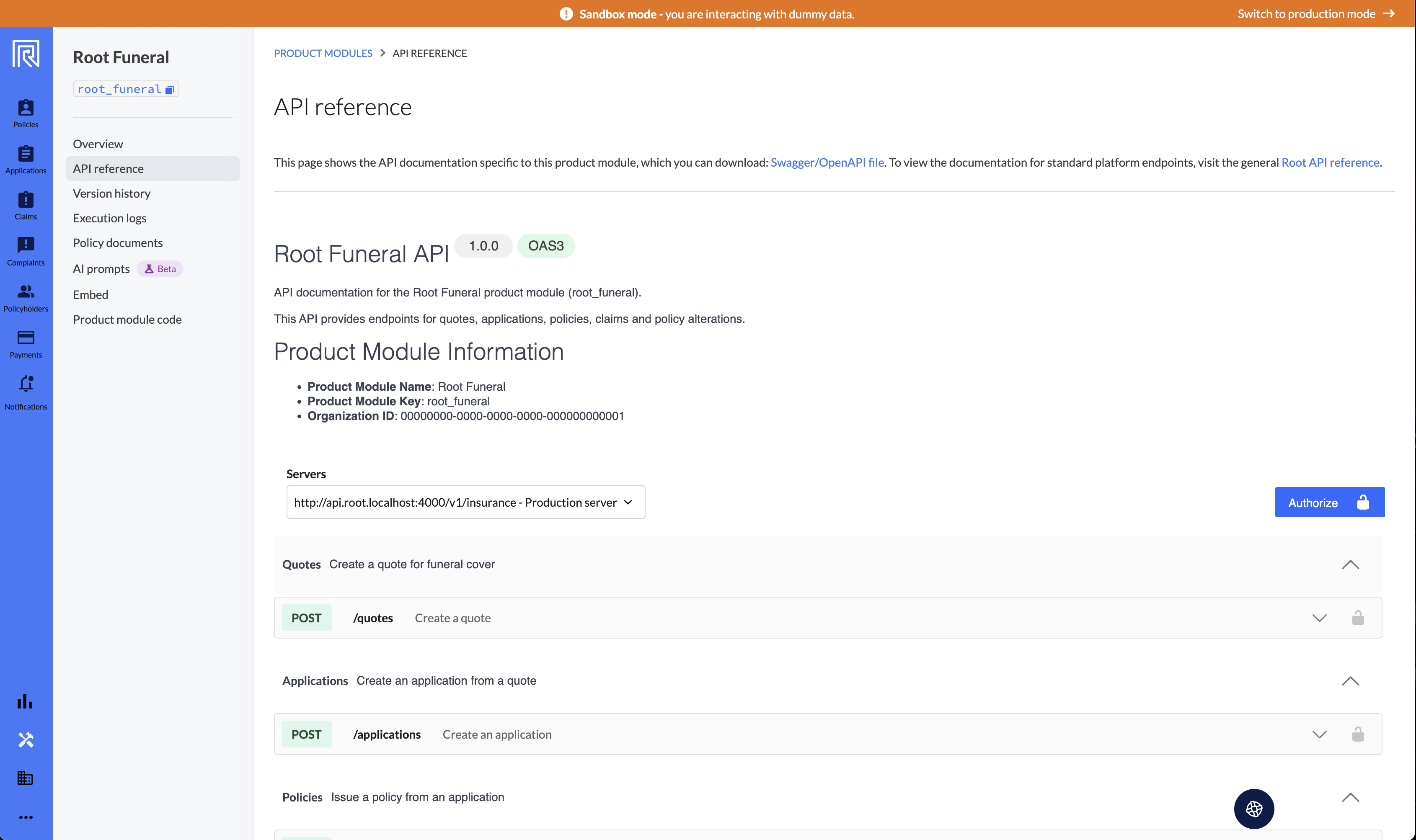Collapse the Quotes section
1416x840 pixels.
[1350, 564]
